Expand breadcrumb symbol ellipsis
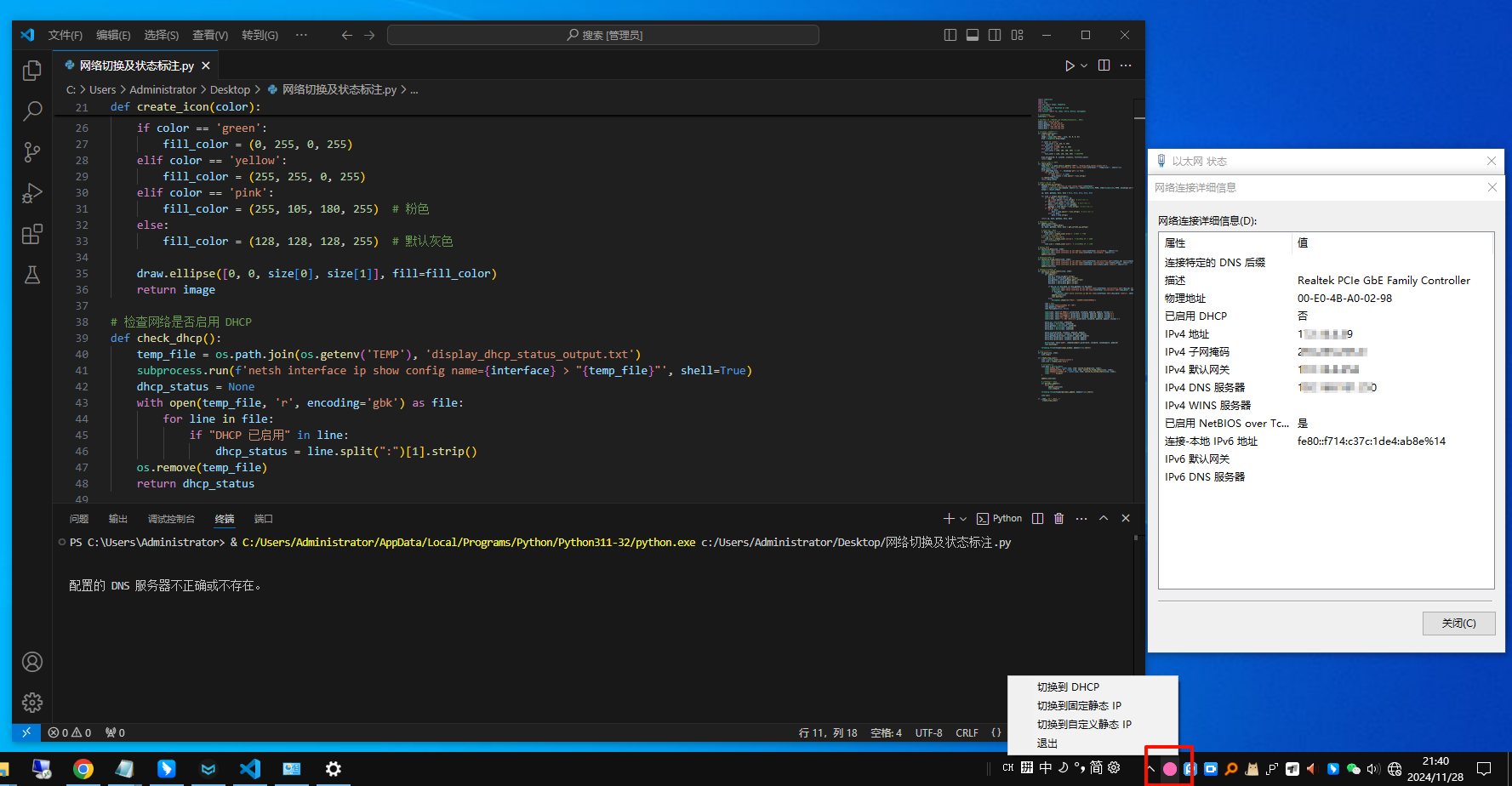This screenshot has height=786, width=1512. 414,89
